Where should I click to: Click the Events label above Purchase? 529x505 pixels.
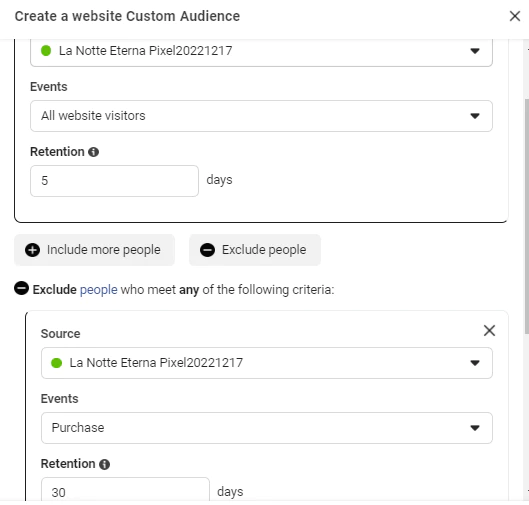pos(59,399)
